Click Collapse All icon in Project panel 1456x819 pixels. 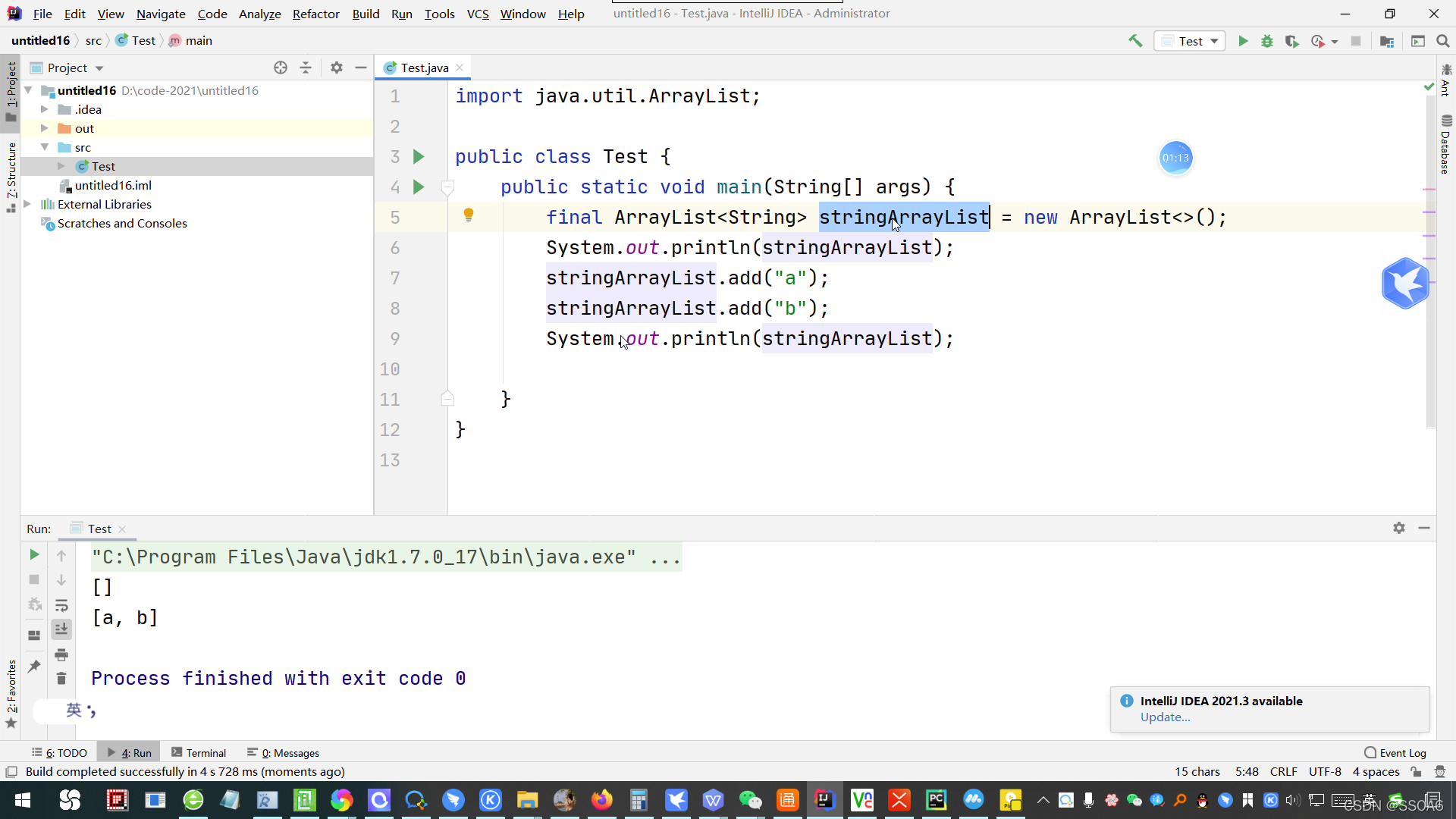[x=306, y=67]
